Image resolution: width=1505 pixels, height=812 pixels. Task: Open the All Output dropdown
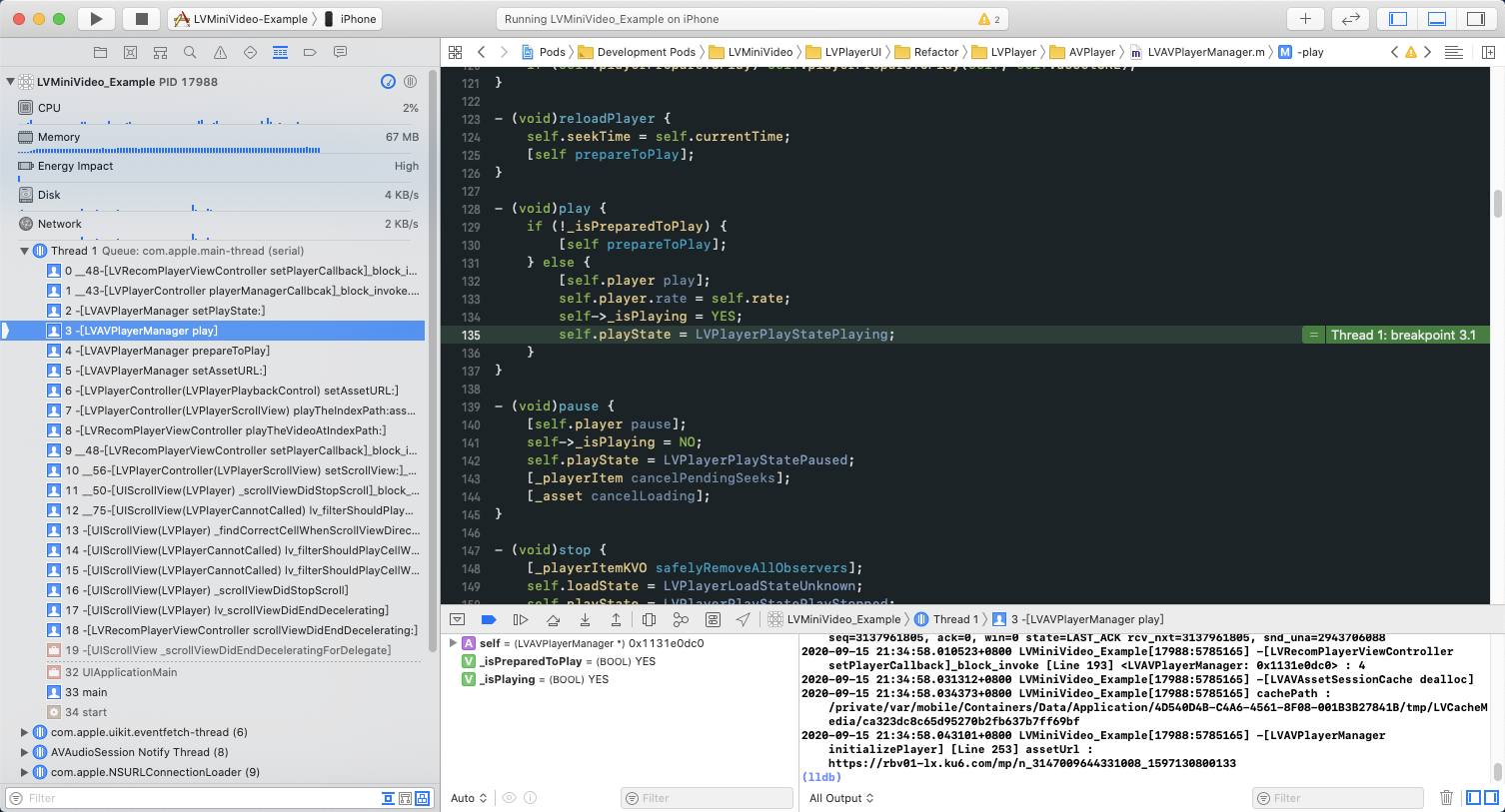(x=835, y=797)
